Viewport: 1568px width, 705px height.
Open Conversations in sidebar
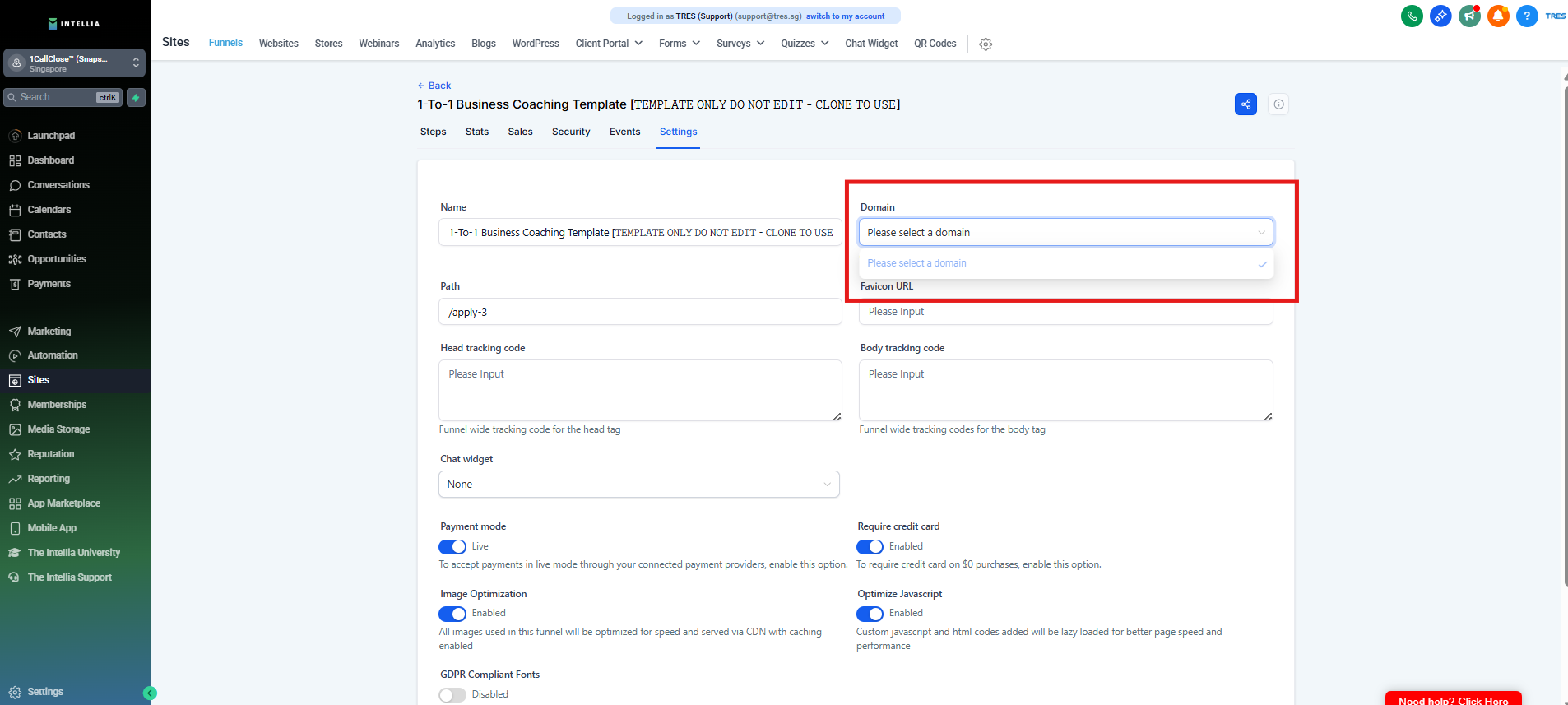[x=58, y=185]
